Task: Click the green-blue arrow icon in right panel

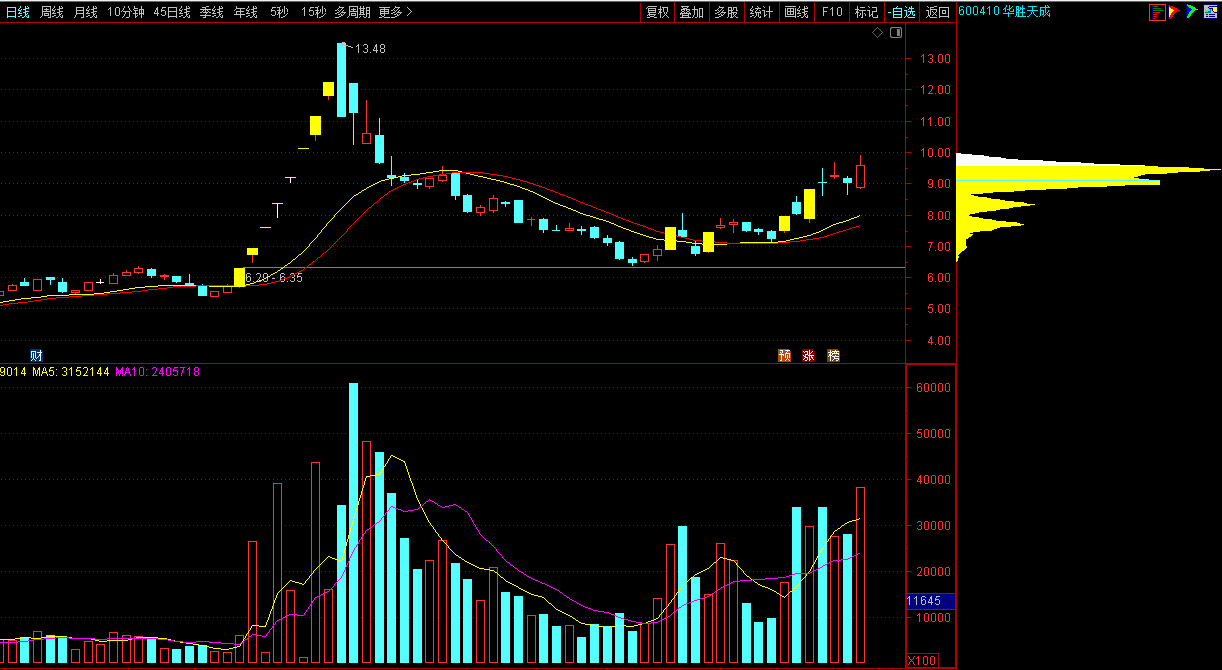Action: point(1191,12)
